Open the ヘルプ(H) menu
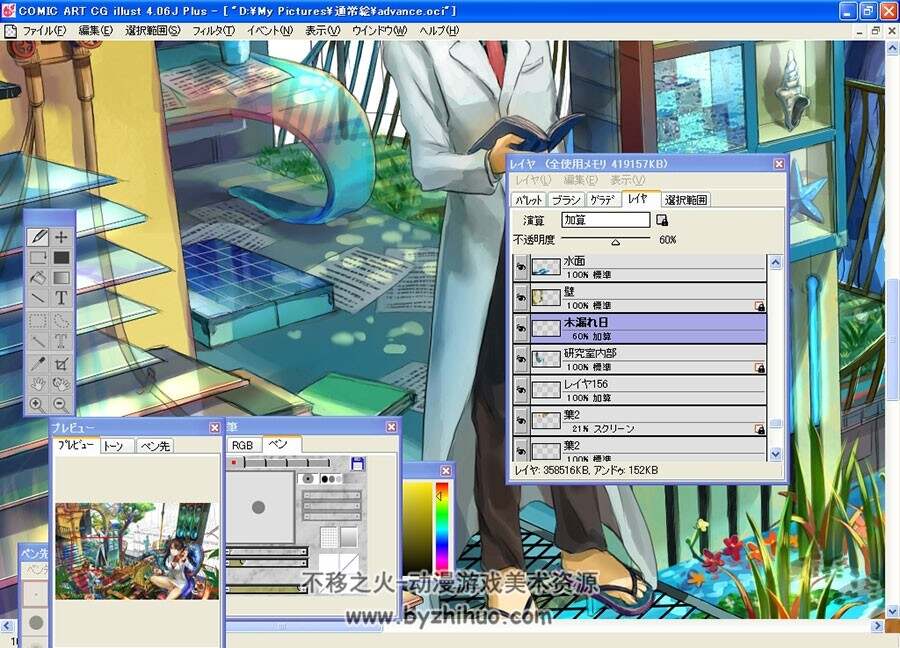The image size is (900, 648). (439, 31)
